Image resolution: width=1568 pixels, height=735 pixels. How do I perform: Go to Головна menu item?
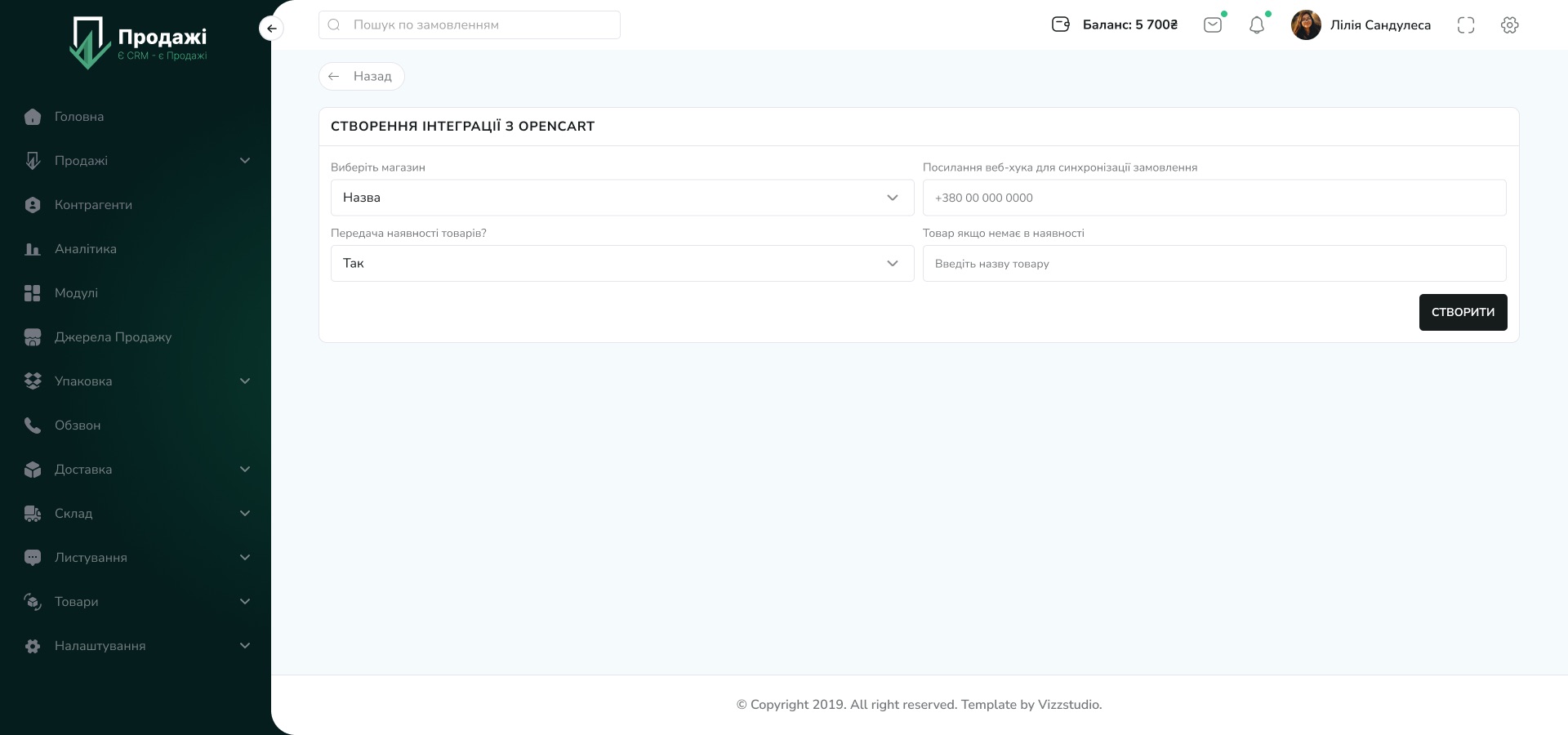tap(79, 117)
